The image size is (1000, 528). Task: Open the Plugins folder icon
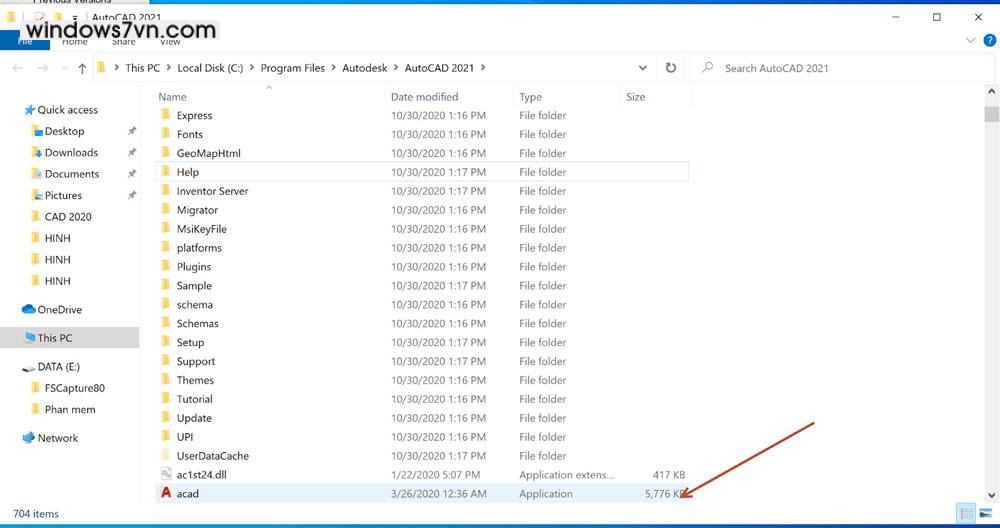coord(166,266)
